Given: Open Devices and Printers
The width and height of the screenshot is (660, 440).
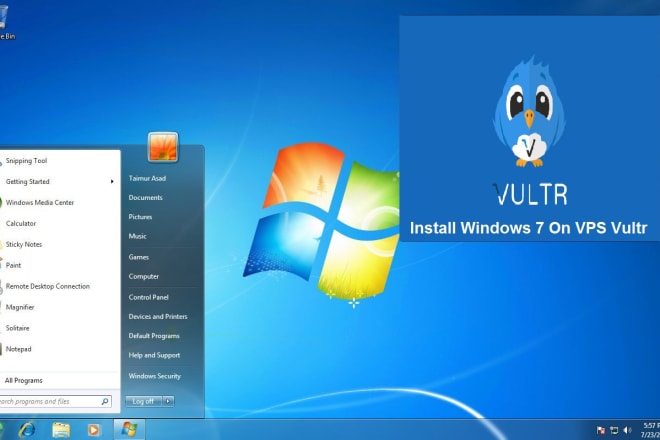Looking at the screenshot, I should pos(158,317).
